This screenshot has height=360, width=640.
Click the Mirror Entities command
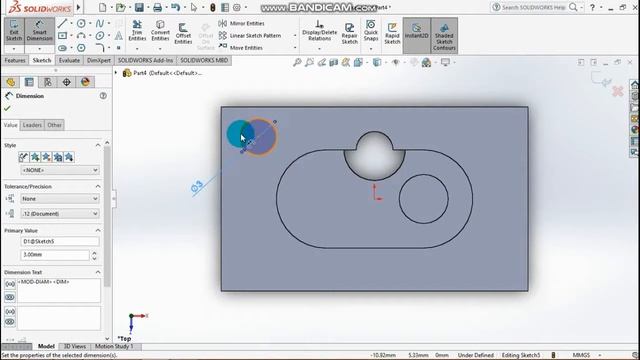click(x=241, y=23)
